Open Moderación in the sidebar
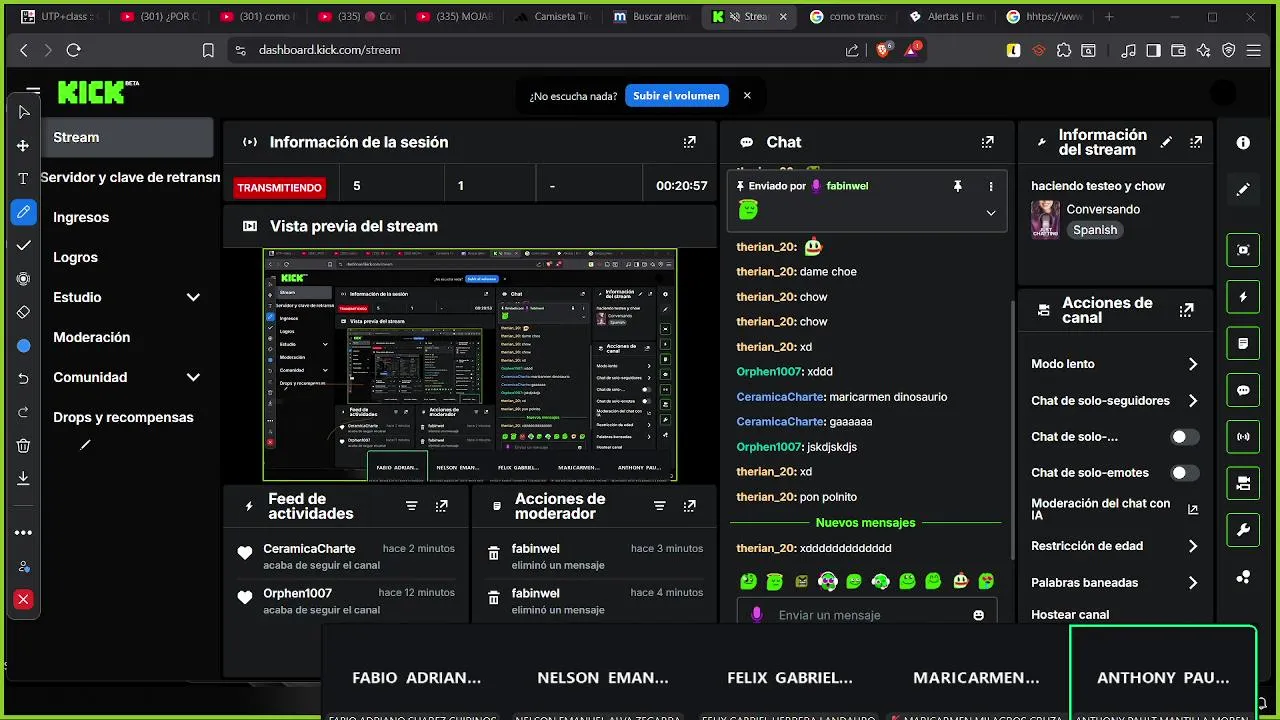Viewport: 1280px width, 720px height. pyautogui.click(x=92, y=337)
